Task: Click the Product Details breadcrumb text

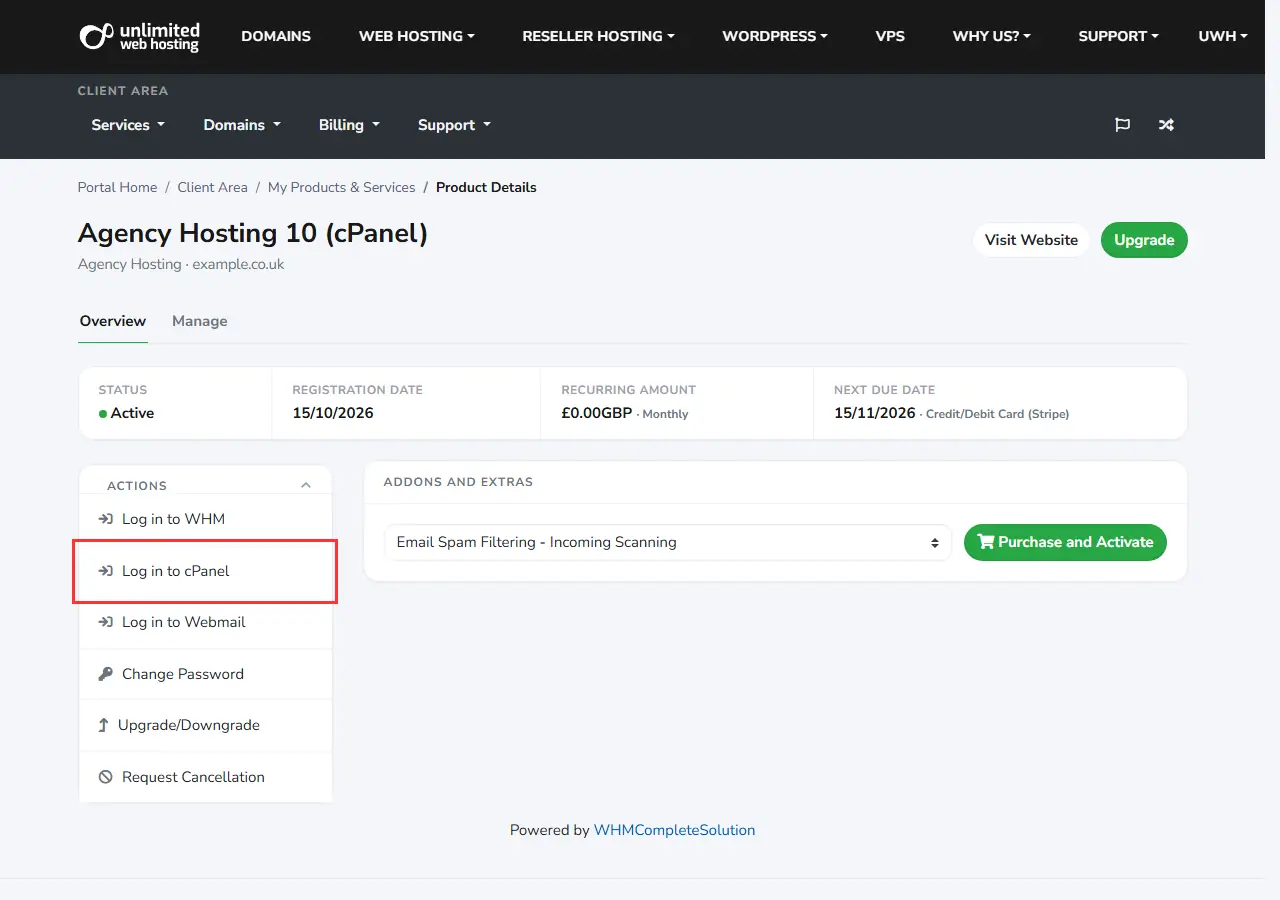Action: (486, 187)
